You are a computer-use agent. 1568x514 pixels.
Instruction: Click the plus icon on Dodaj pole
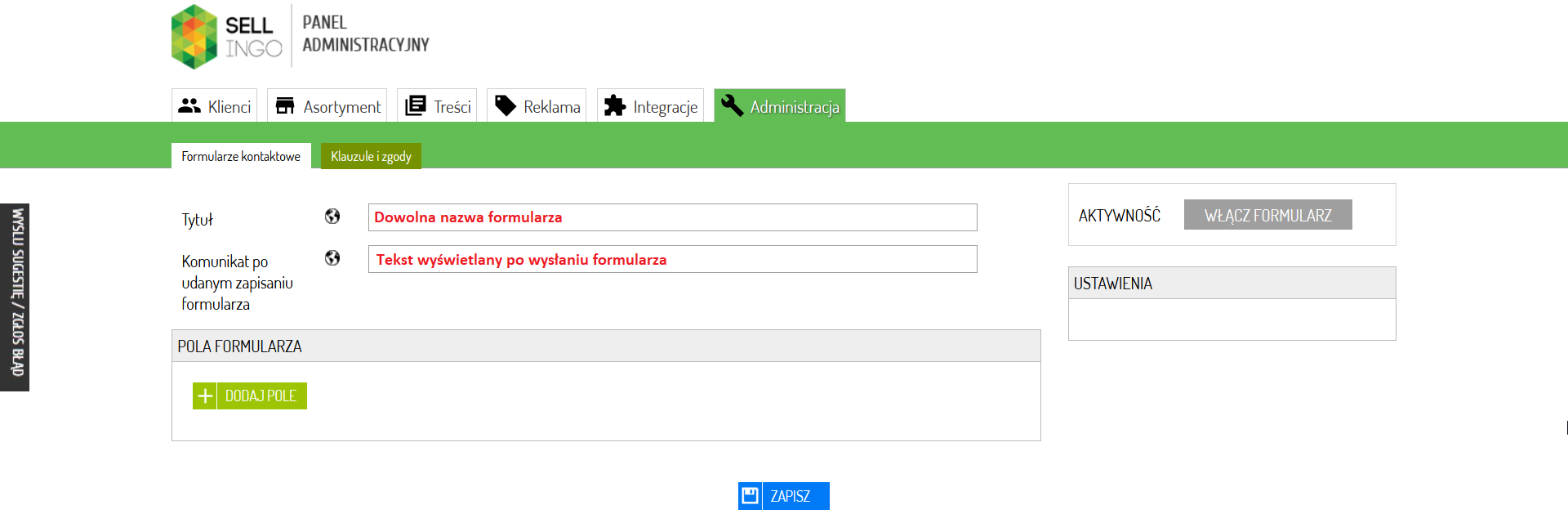pos(205,396)
